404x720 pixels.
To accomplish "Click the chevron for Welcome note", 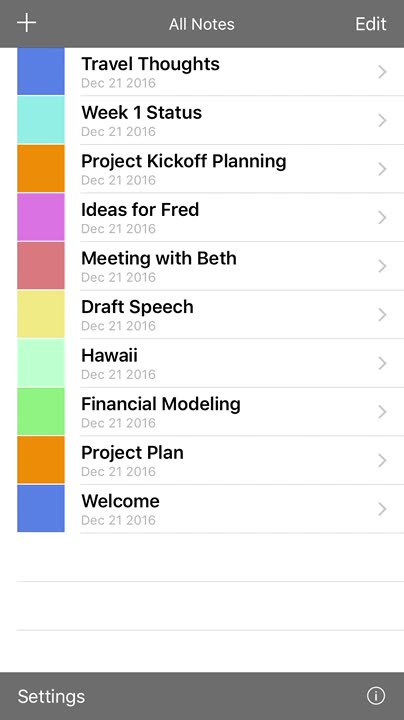I will tap(382, 509).
